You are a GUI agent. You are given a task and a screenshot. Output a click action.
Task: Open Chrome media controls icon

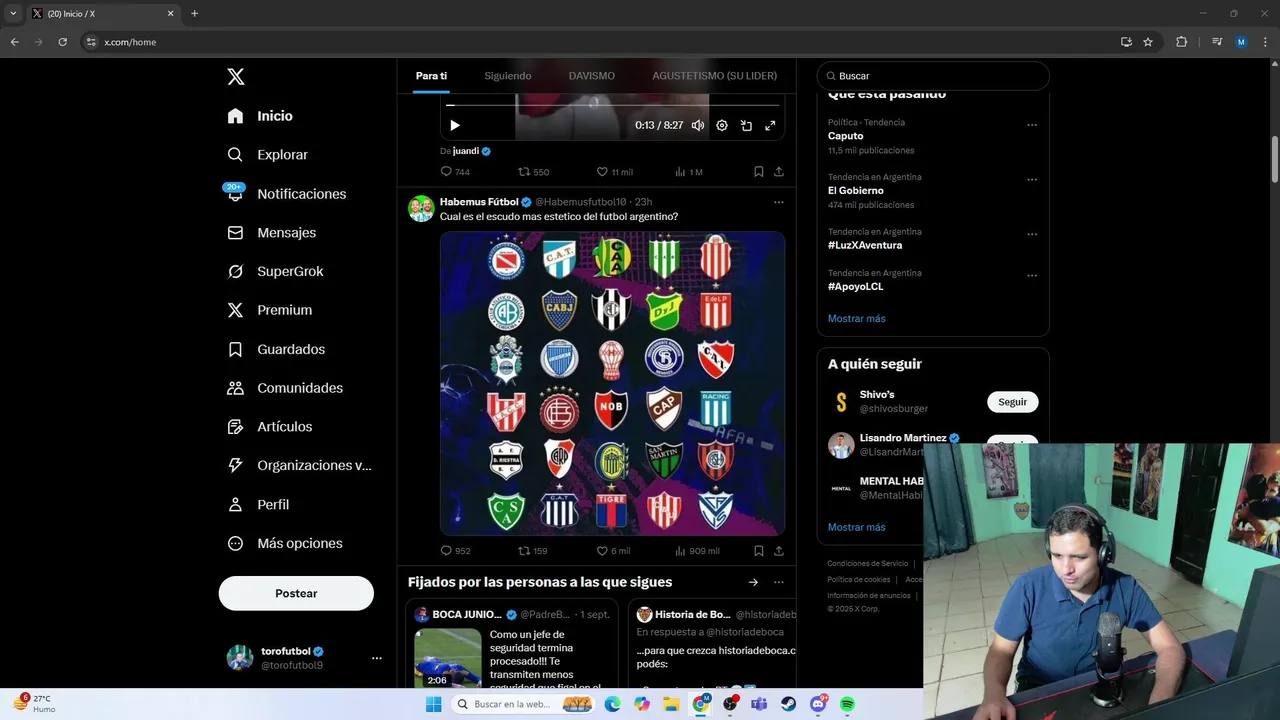click(x=1217, y=42)
